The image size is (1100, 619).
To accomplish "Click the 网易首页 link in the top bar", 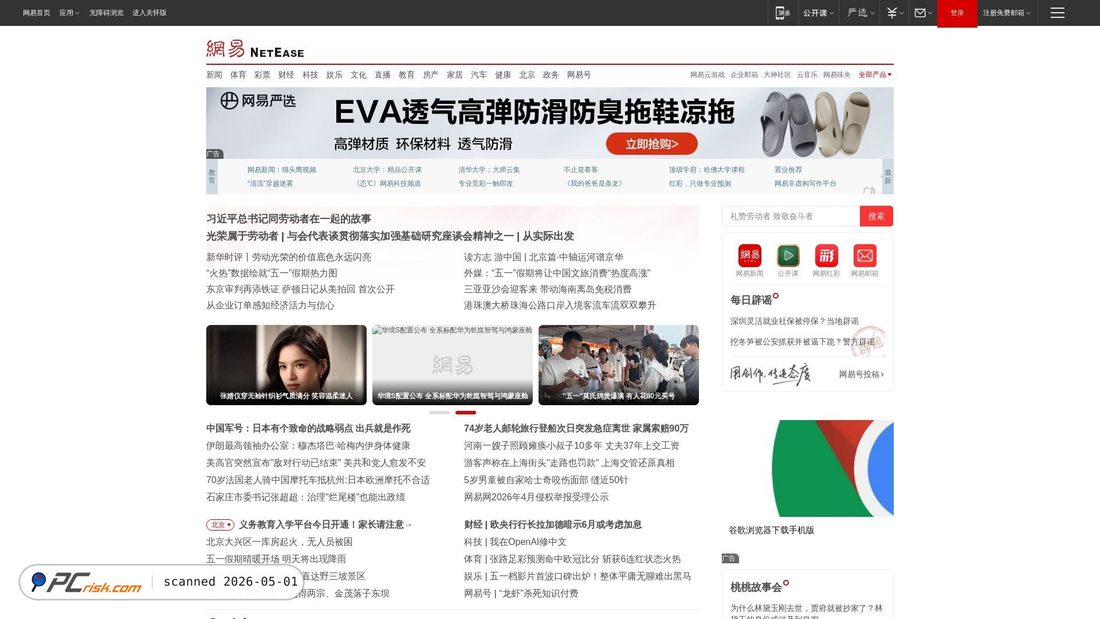I will tap(36, 13).
